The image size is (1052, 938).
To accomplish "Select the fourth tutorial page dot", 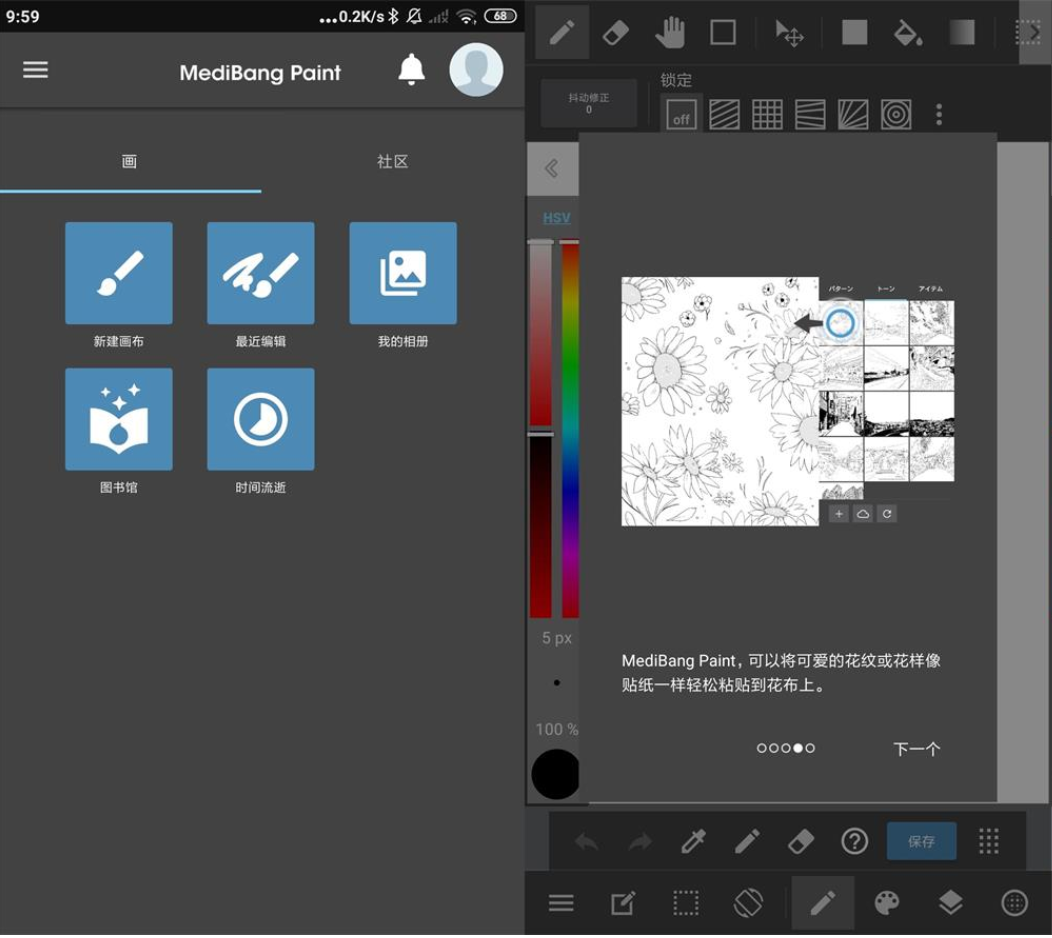I will [x=798, y=748].
